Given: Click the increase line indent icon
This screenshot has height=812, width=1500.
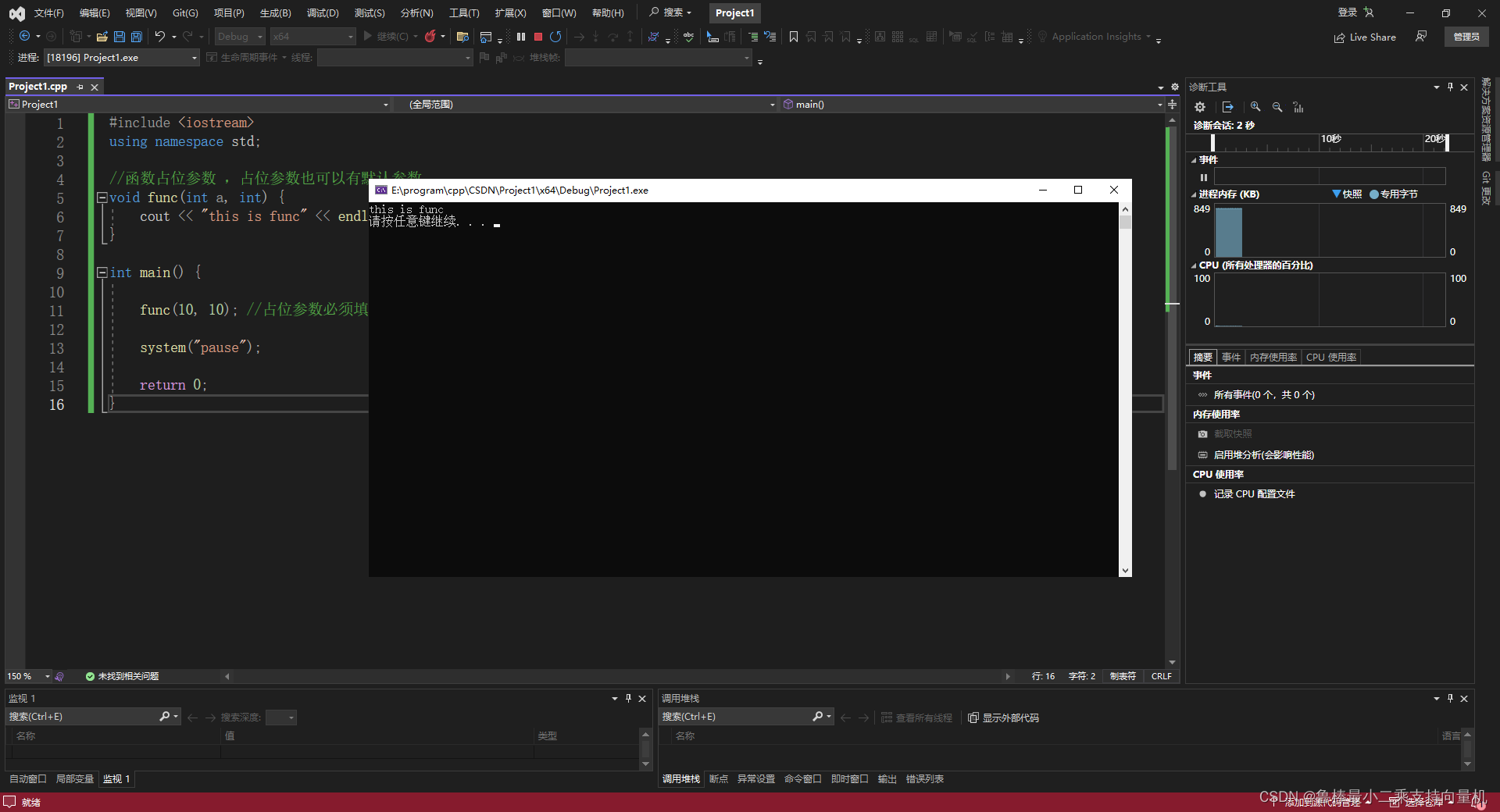Looking at the screenshot, I should (753, 37).
